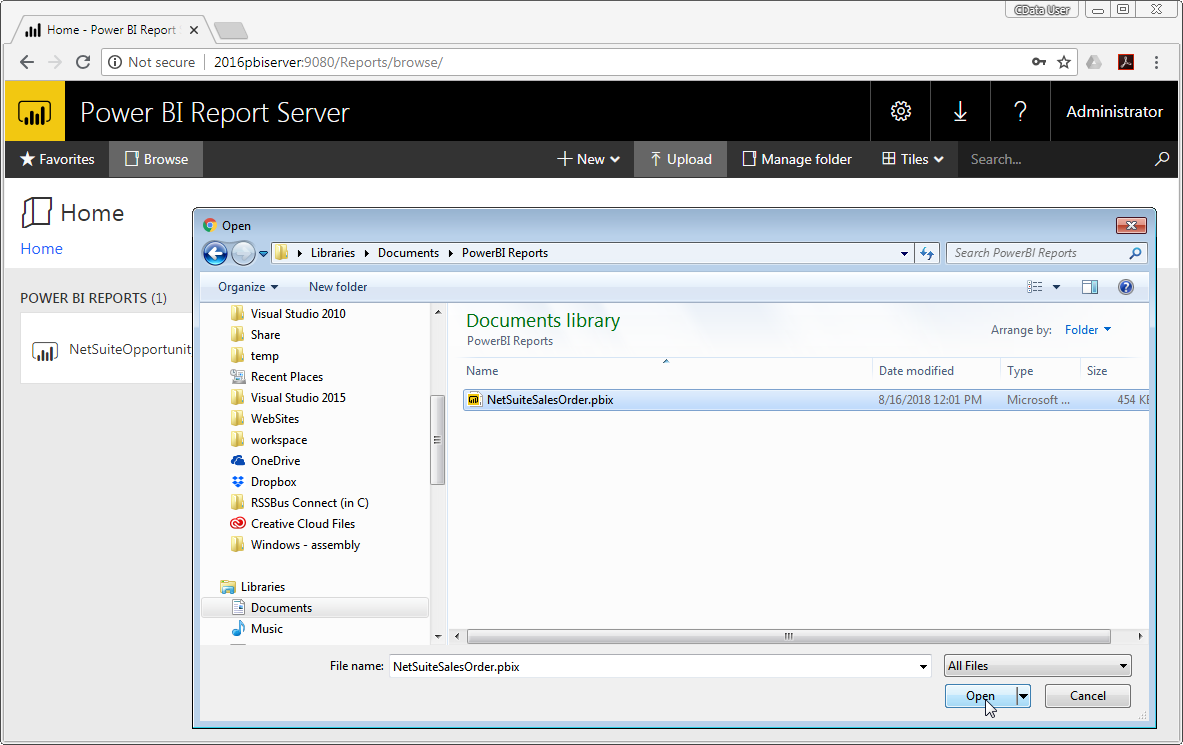Open the Tiles view dropdown

913,159
